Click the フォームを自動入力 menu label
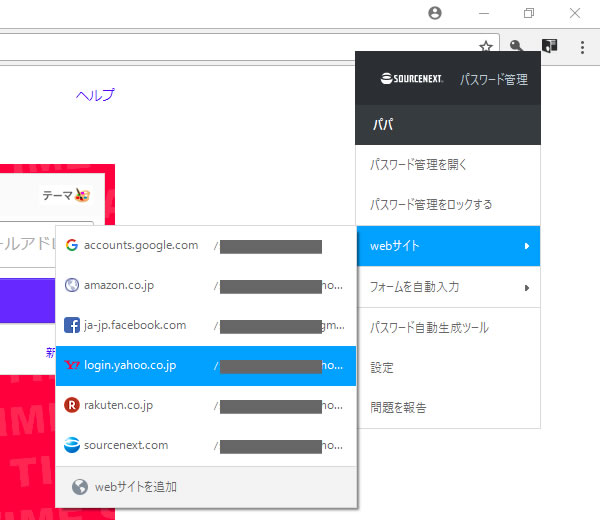This screenshot has width=600, height=520. click(414, 287)
